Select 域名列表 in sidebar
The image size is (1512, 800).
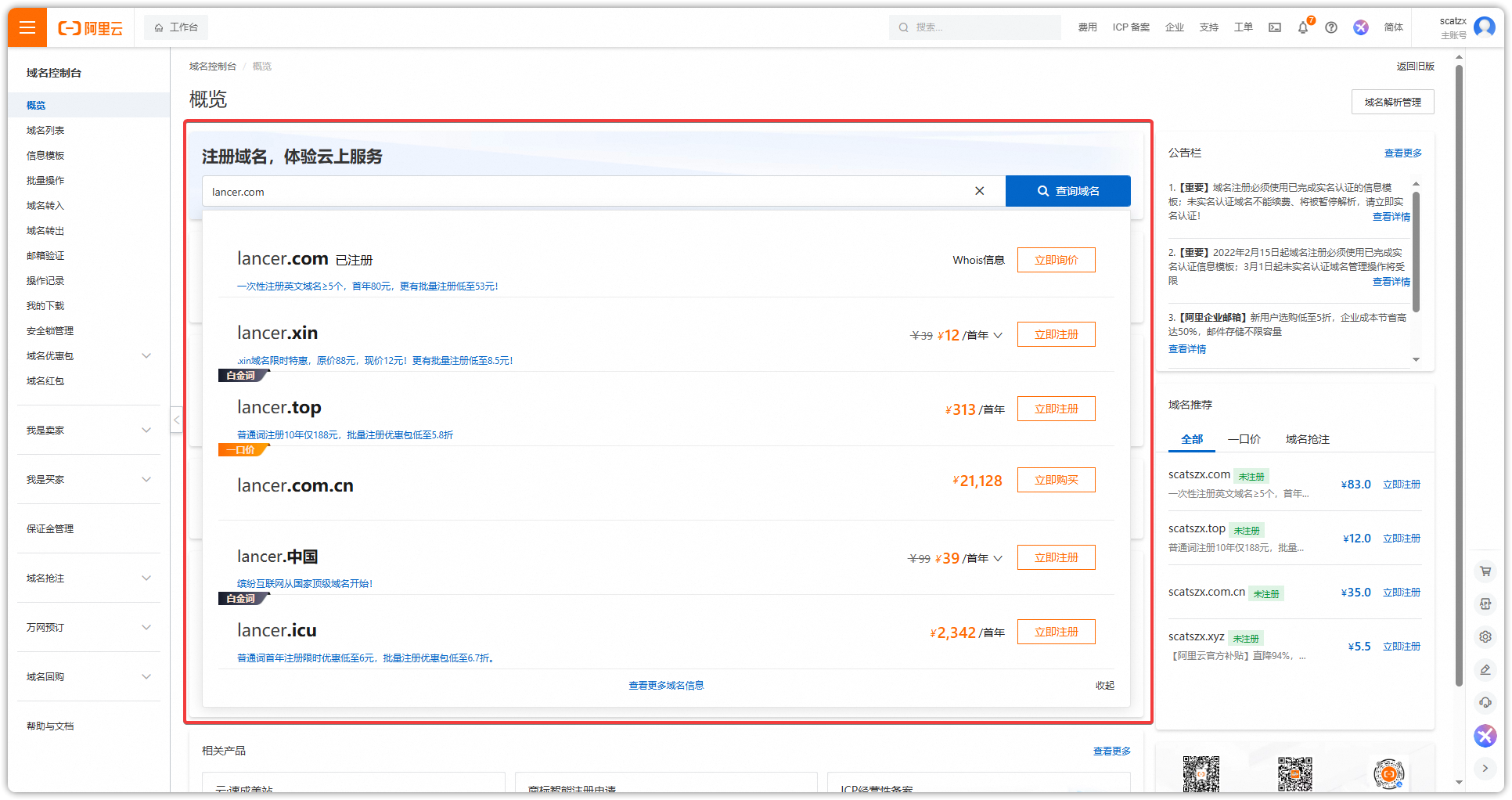(x=45, y=131)
